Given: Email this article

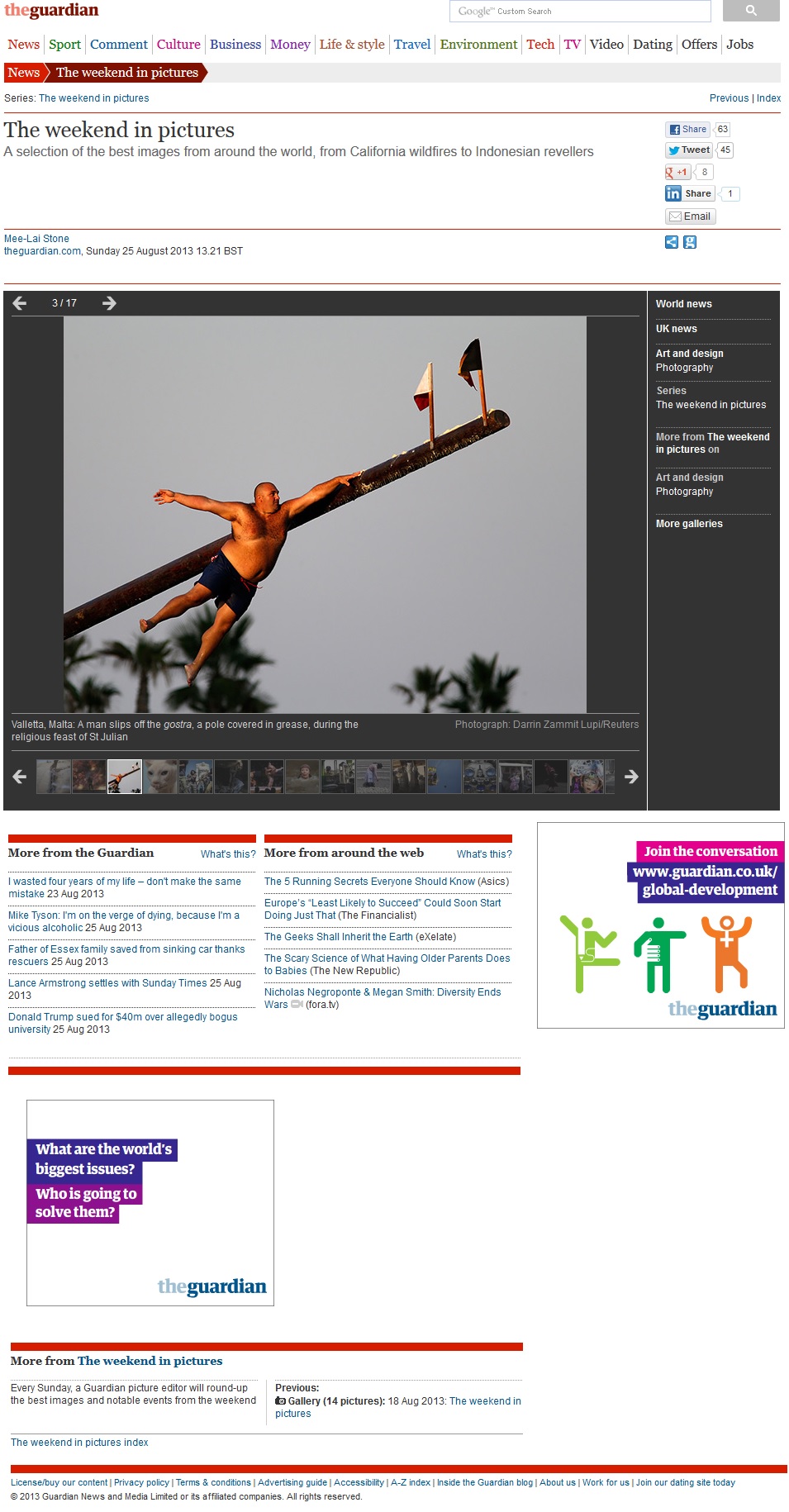Looking at the screenshot, I should [x=690, y=216].
